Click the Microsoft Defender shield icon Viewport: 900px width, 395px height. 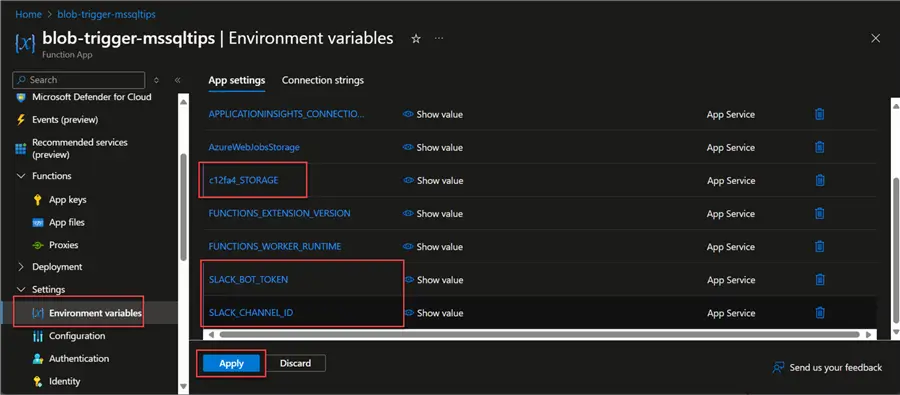[21, 98]
